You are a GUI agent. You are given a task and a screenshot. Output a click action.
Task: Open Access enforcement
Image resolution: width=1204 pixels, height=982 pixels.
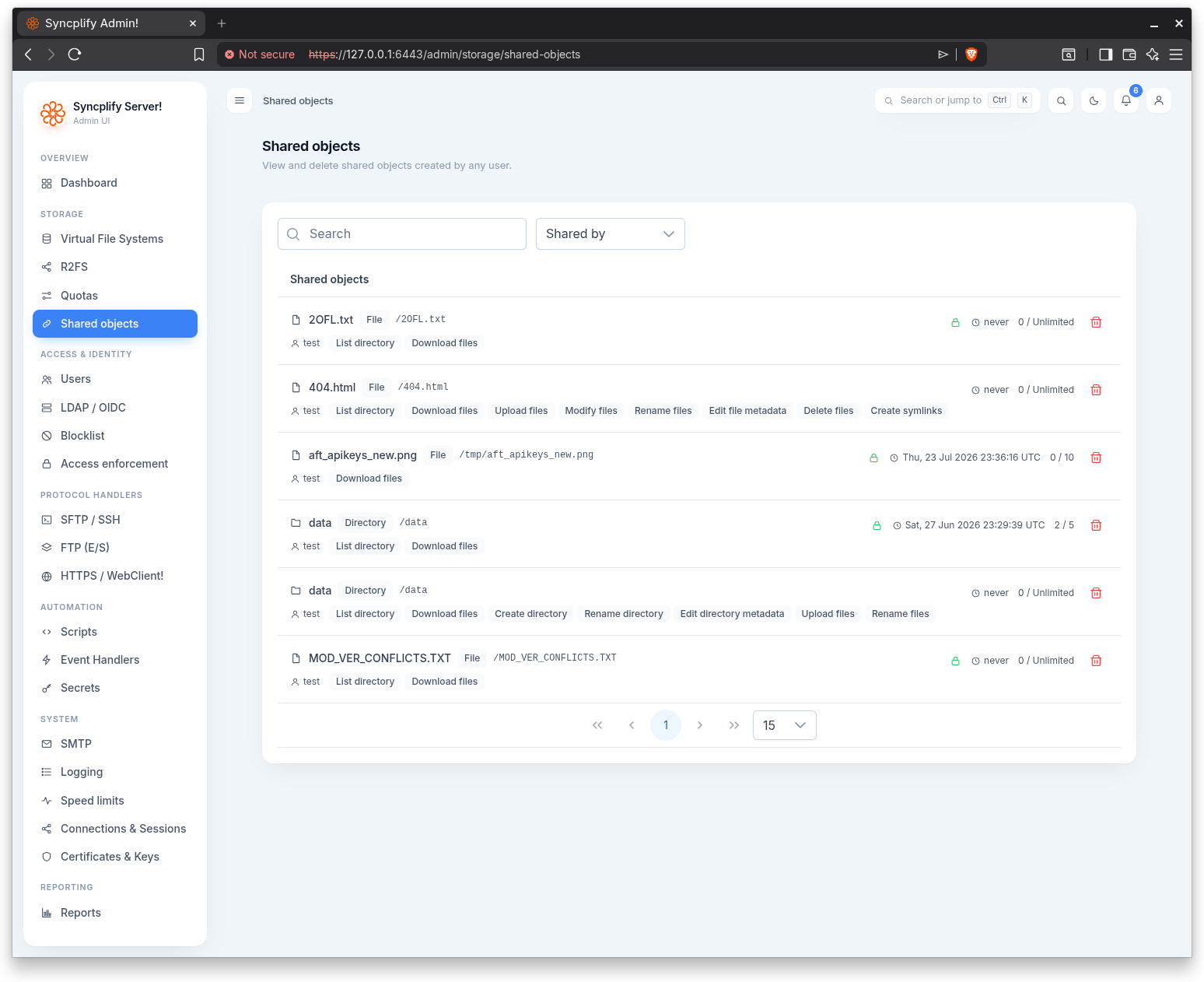[115, 464]
